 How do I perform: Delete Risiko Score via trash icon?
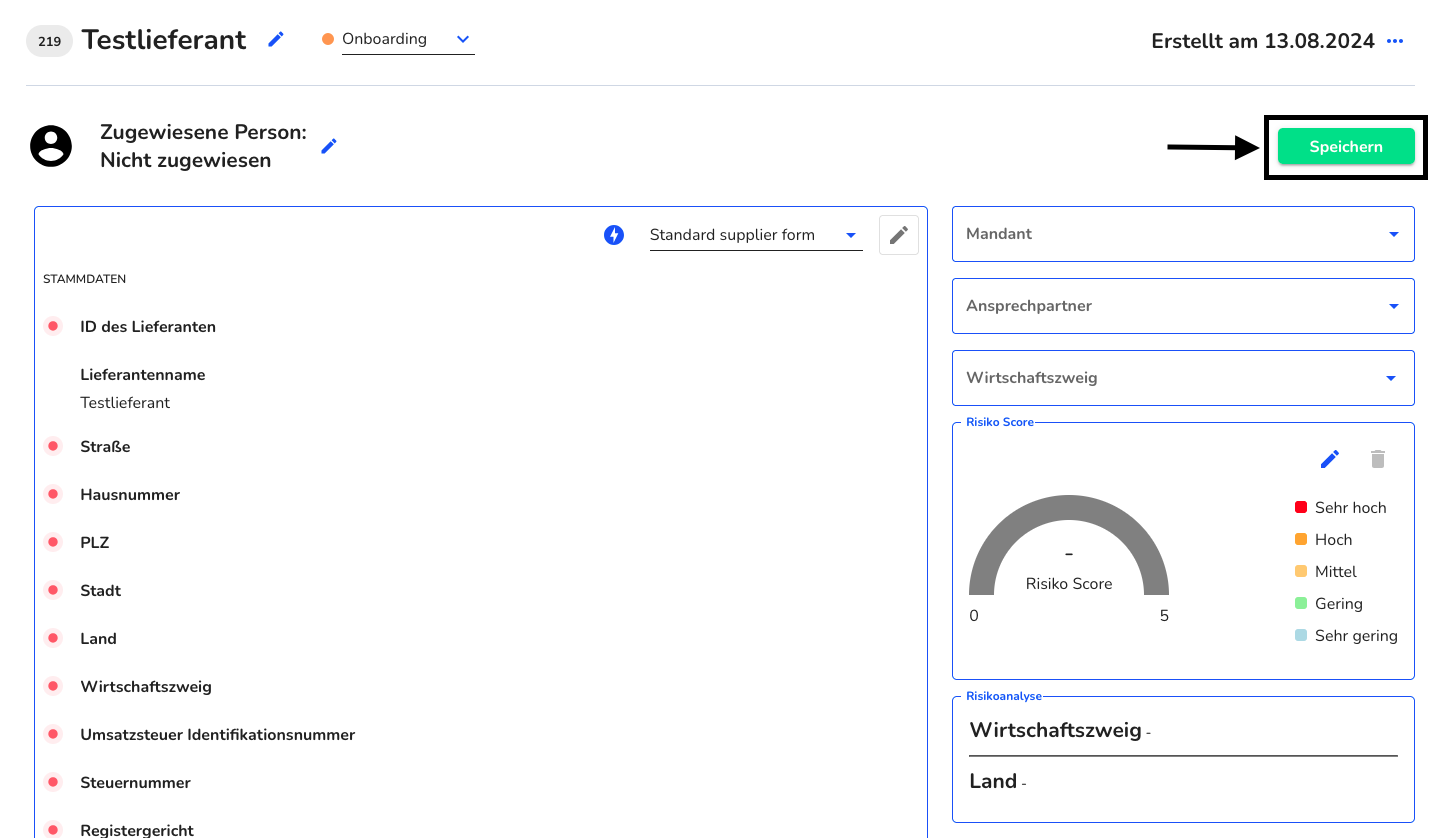[1378, 459]
